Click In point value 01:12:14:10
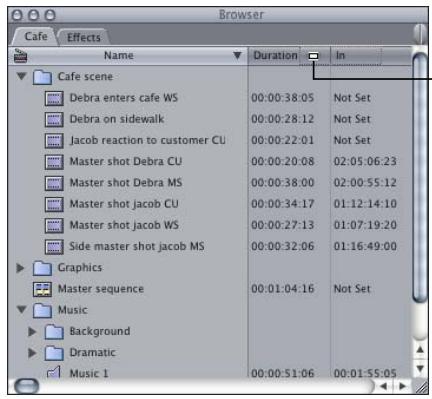Image resolution: width=432 pixels, height=399 pixels. tap(365, 204)
